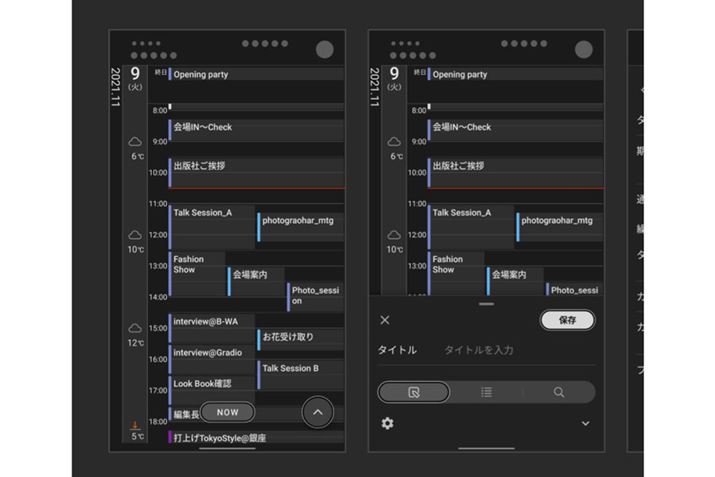This screenshot has width=715, height=477.
Task: Tap the profile circle in left phone
Action: (325, 50)
